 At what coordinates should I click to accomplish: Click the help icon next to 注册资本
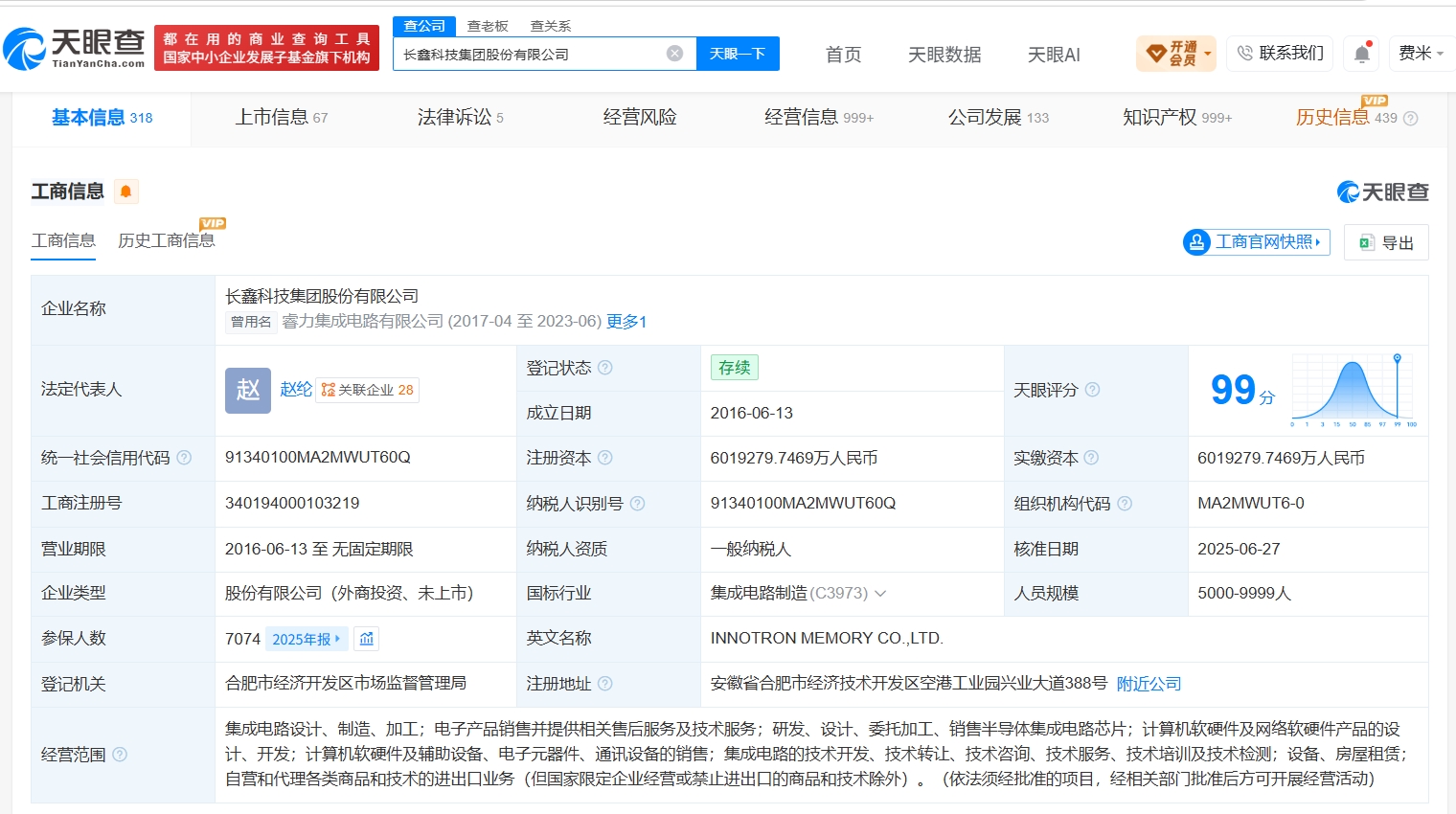pos(605,458)
